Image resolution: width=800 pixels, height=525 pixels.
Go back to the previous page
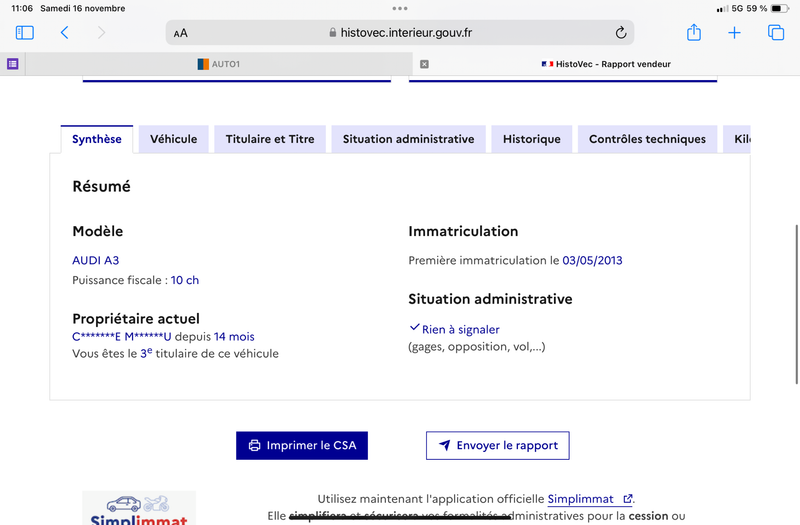click(64, 33)
